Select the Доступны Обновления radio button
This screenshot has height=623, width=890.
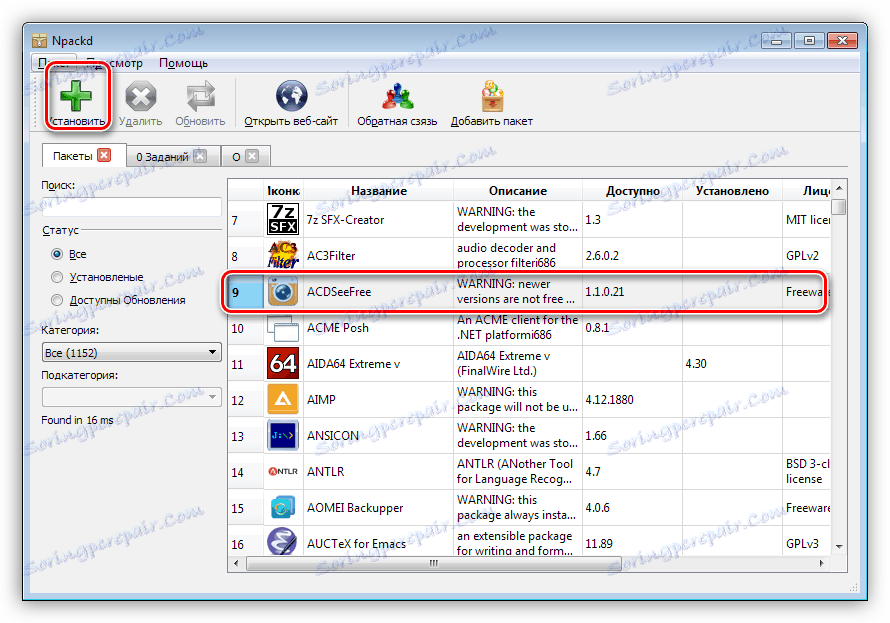coord(57,300)
